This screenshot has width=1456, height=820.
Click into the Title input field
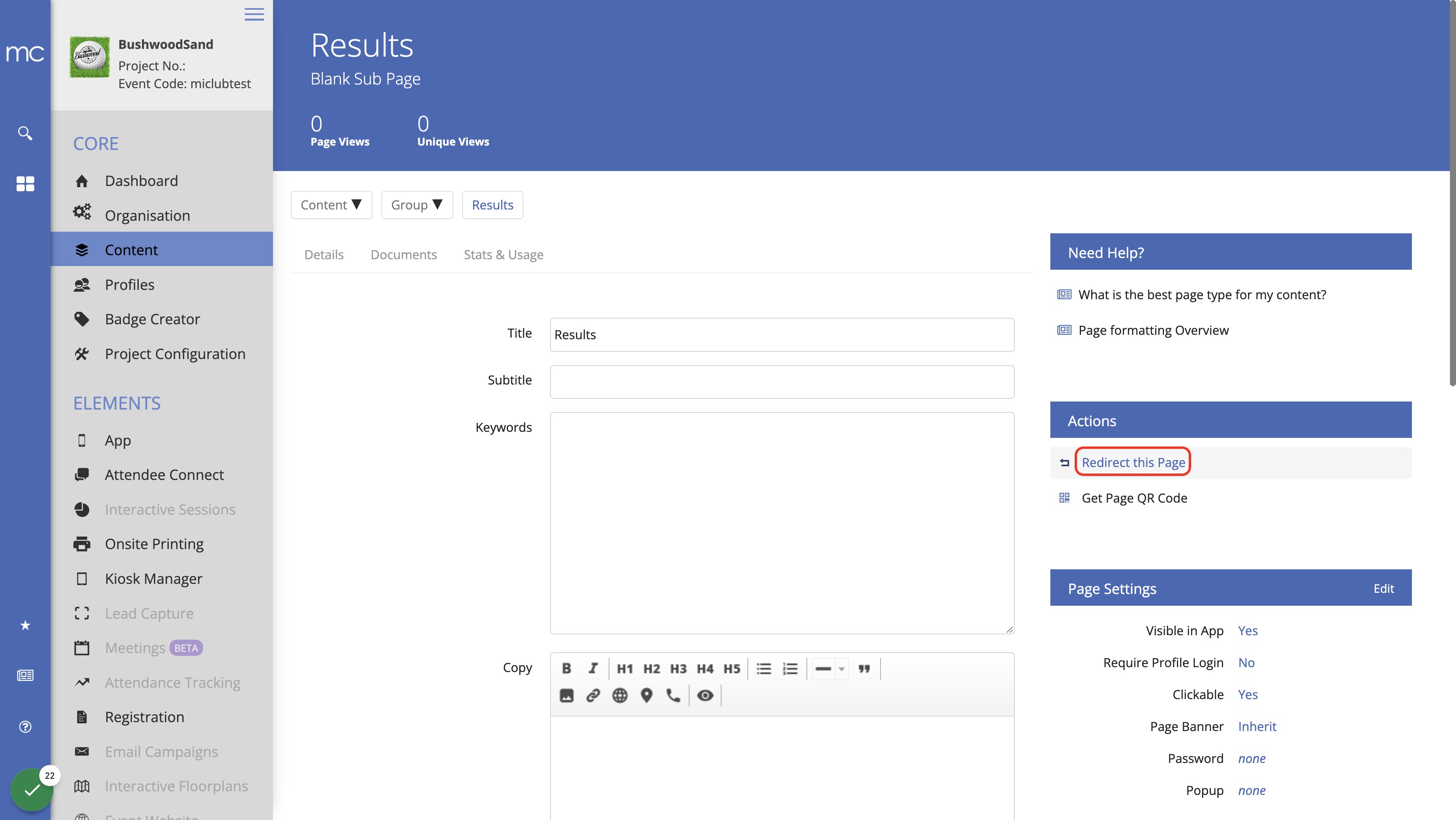(x=782, y=334)
